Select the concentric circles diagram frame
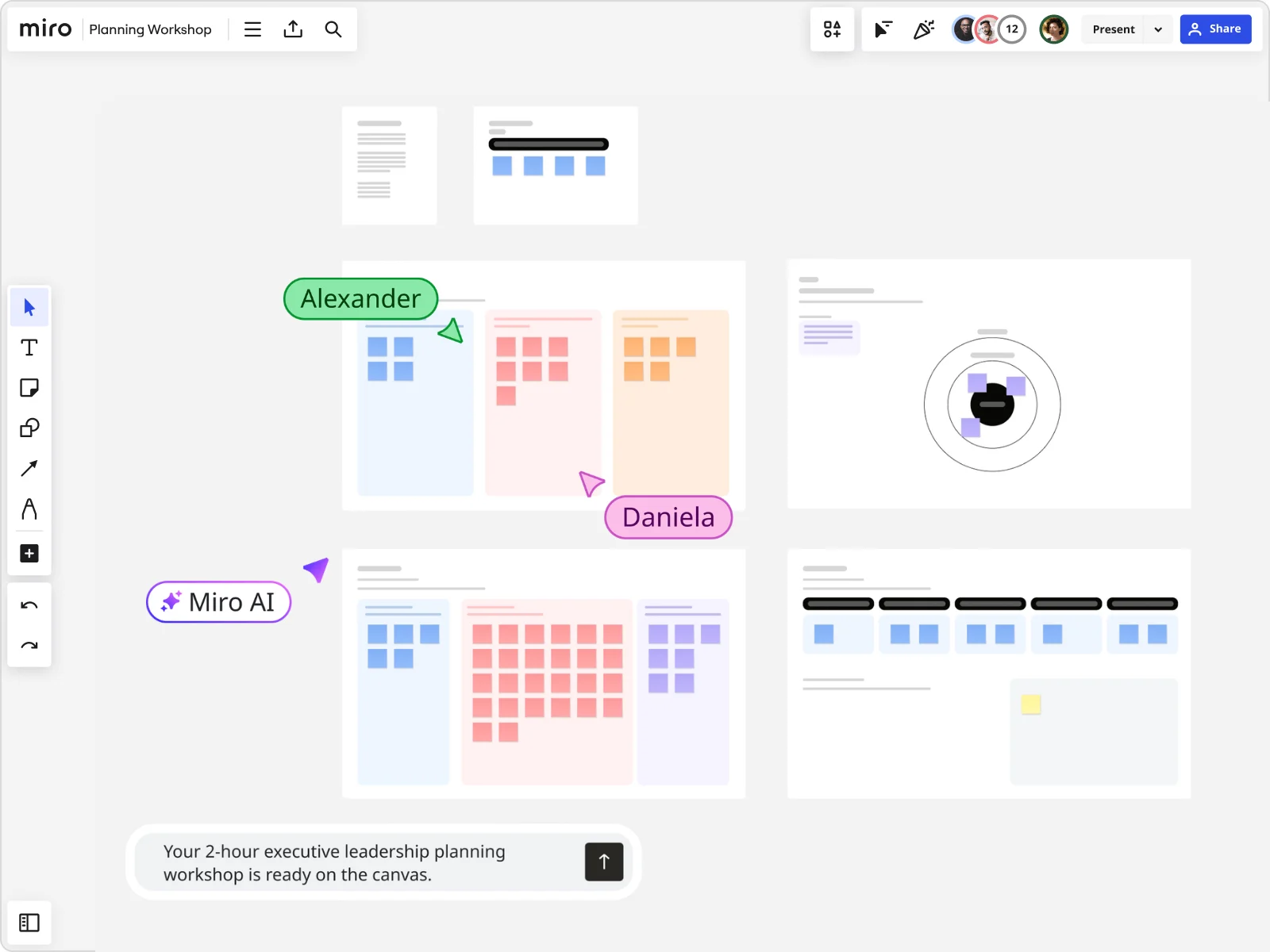 (989, 384)
